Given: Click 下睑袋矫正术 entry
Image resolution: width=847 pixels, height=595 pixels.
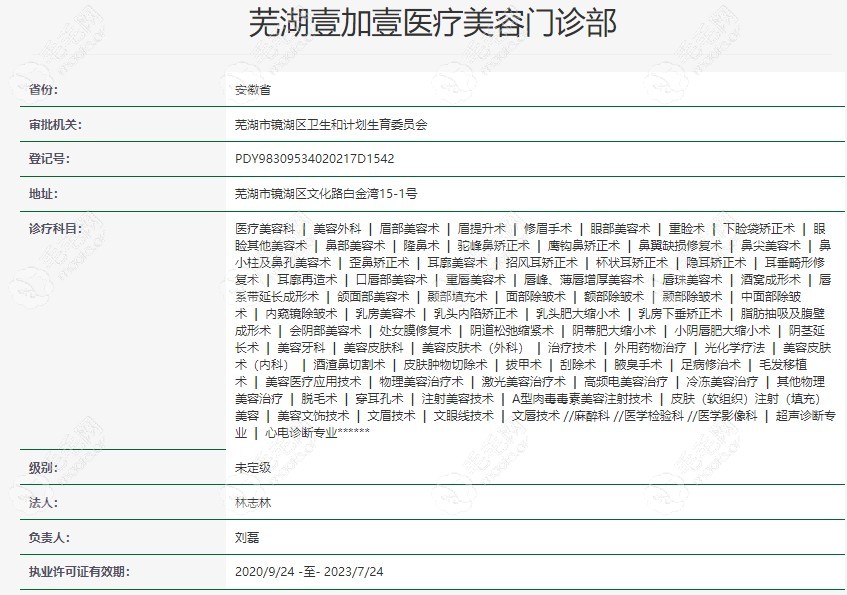Looking at the screenshot, I should [x=759, y=229].
